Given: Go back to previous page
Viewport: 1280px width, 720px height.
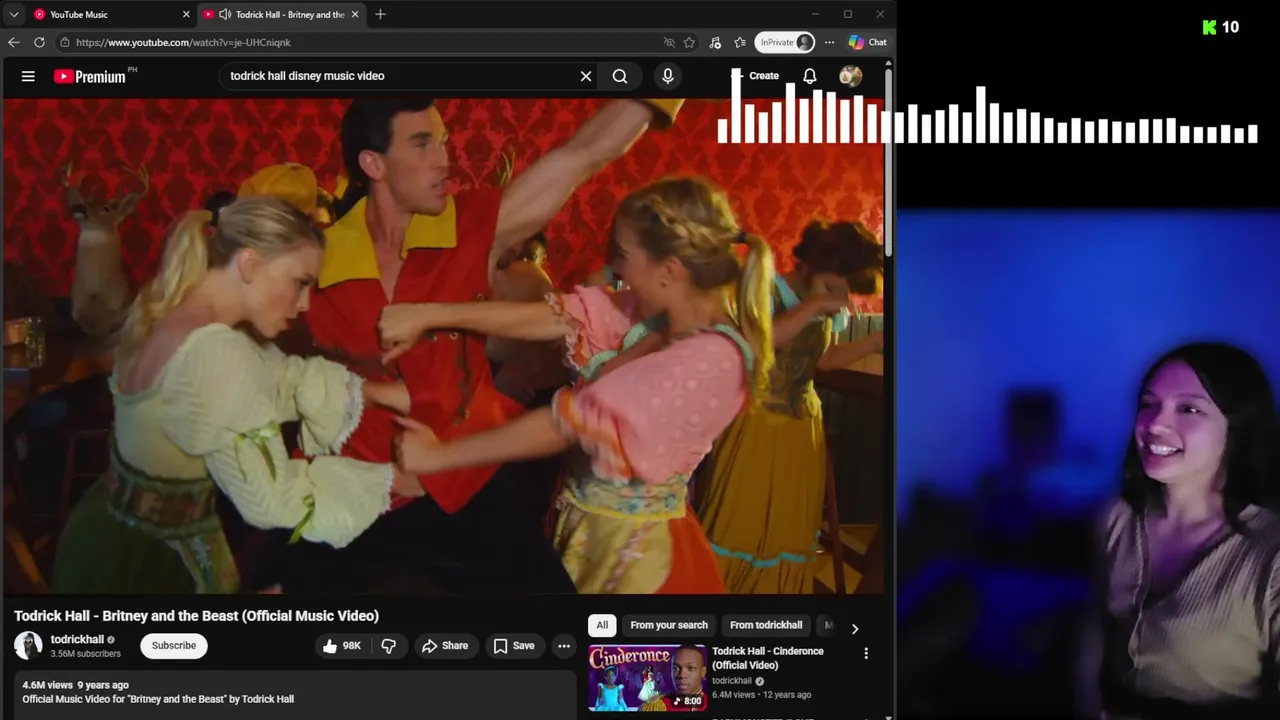Looking at the screenshot, I should (14, 42).
